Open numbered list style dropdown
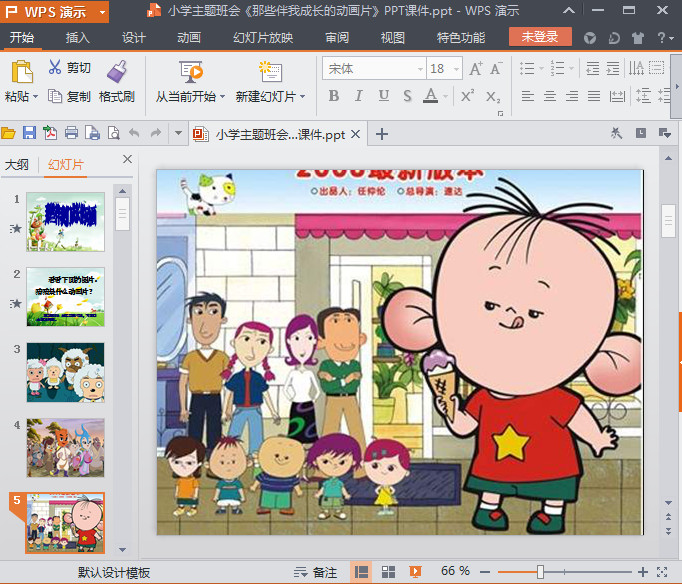The width and height of the screenshot is (682, 584). pos(572,68)
